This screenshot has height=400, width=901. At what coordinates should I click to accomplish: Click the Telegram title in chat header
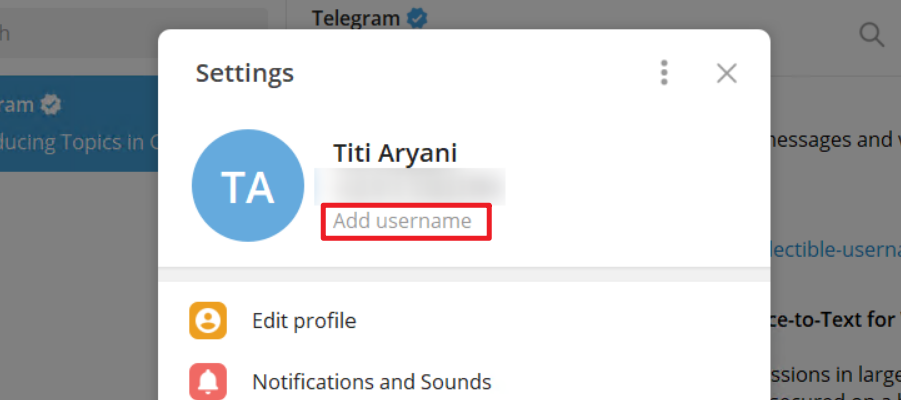pos(356,18)
